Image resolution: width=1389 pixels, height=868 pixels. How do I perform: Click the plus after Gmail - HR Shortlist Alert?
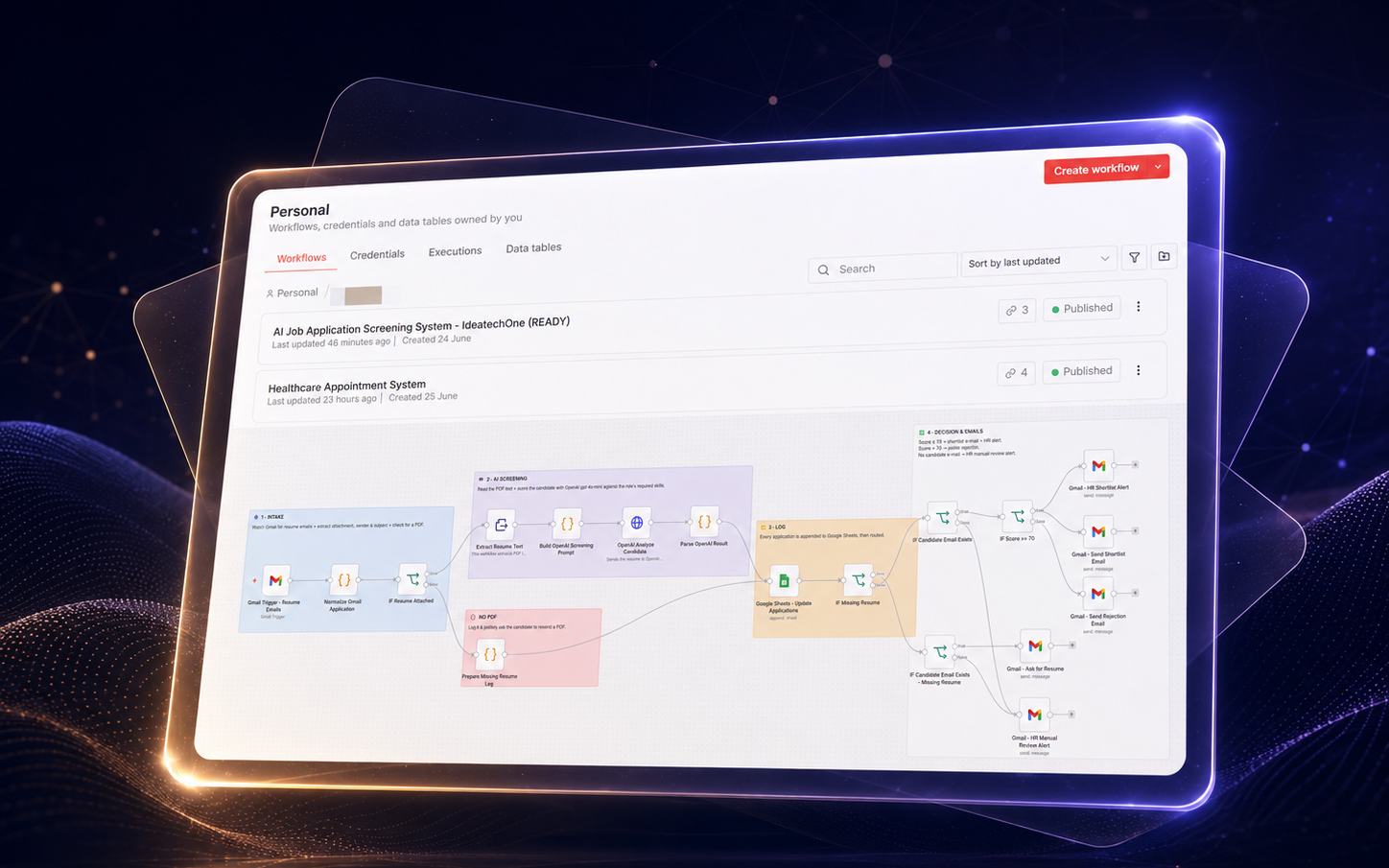(x=1136, y=464)
